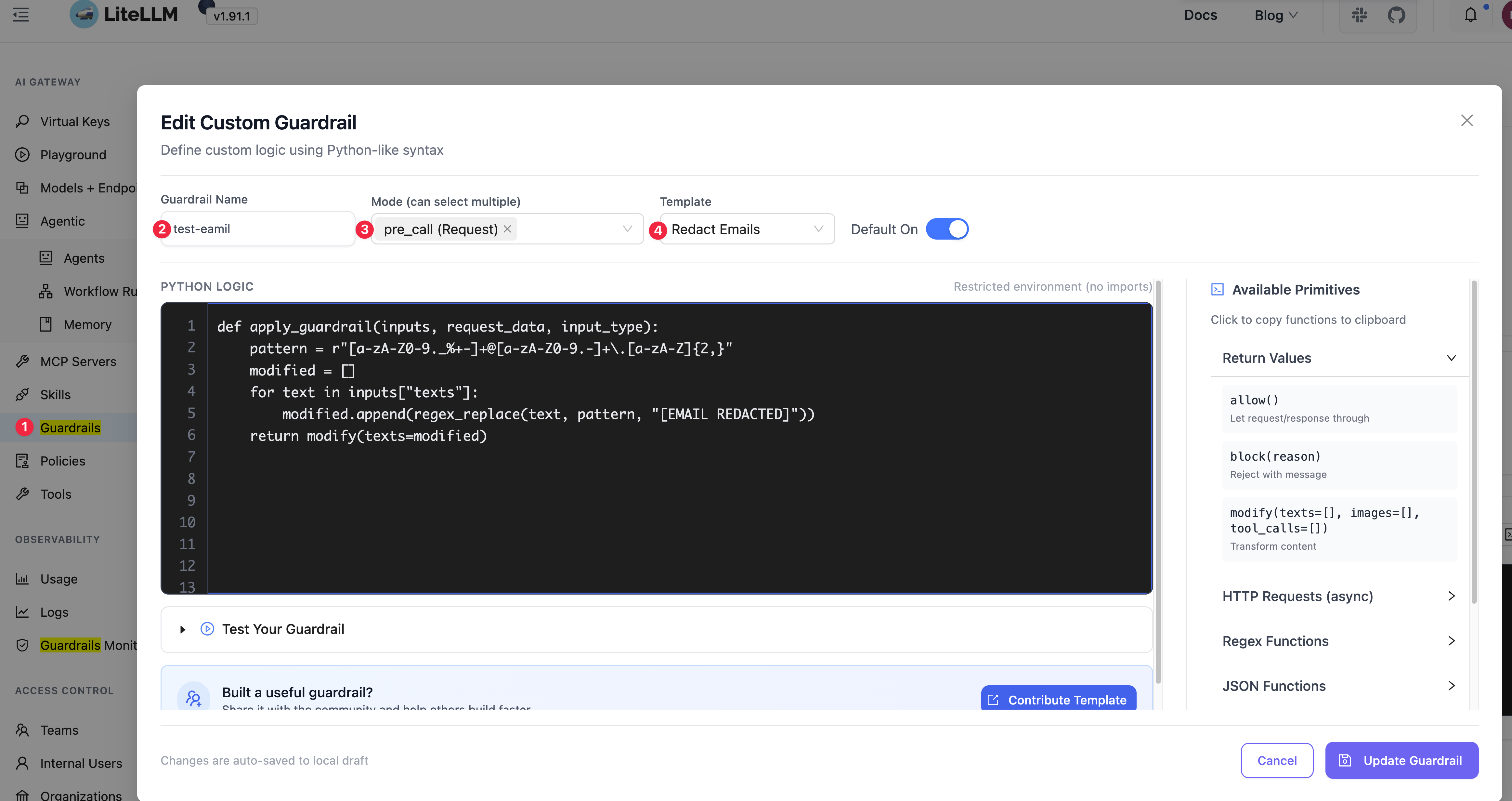The image size is (1512, 801).
Task: Open Usage under Observability
Action: pos(59,579)
